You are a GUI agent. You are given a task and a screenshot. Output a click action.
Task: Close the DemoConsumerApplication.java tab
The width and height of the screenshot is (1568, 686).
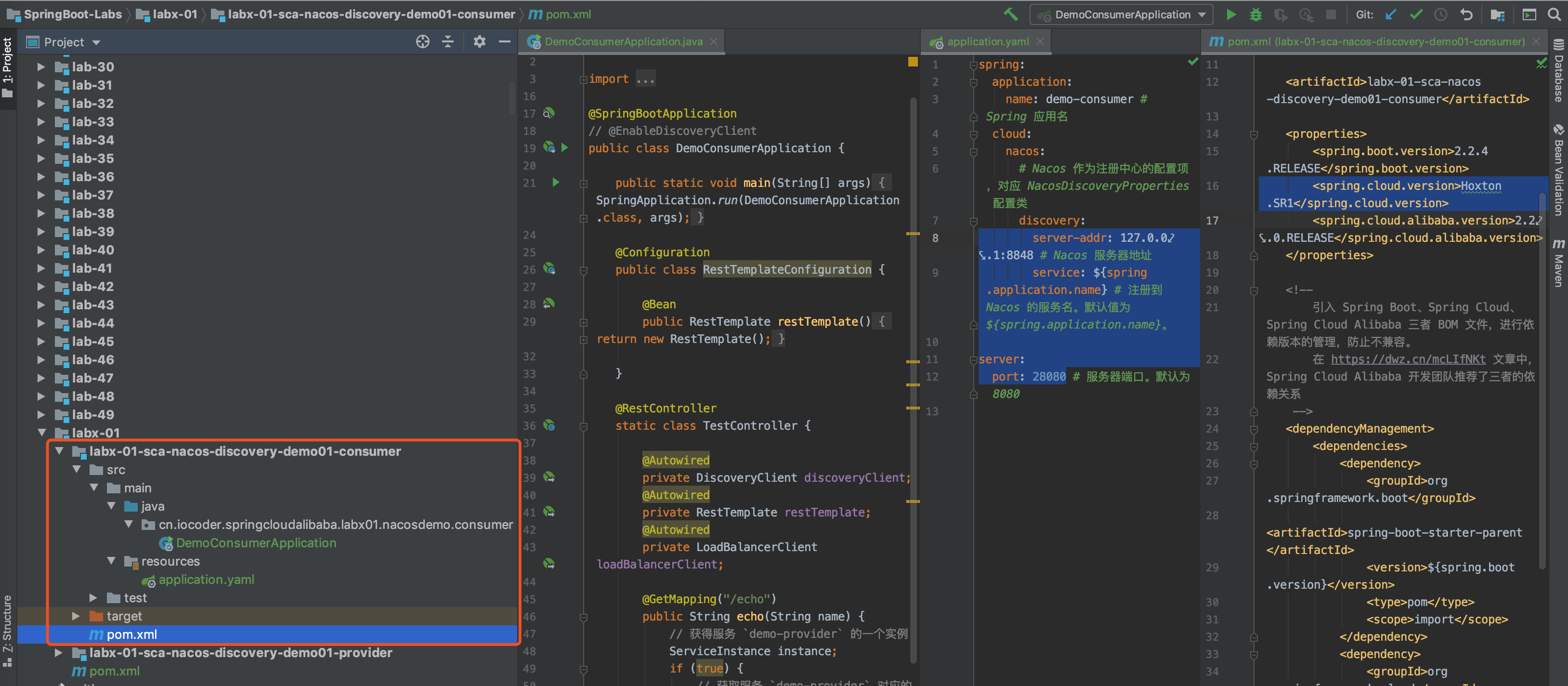point(713,41)
